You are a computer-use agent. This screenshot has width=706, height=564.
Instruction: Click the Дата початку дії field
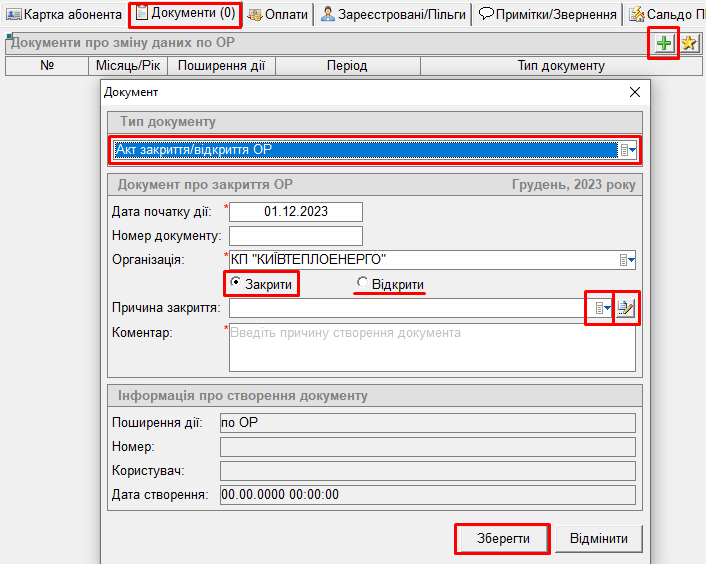295,212
